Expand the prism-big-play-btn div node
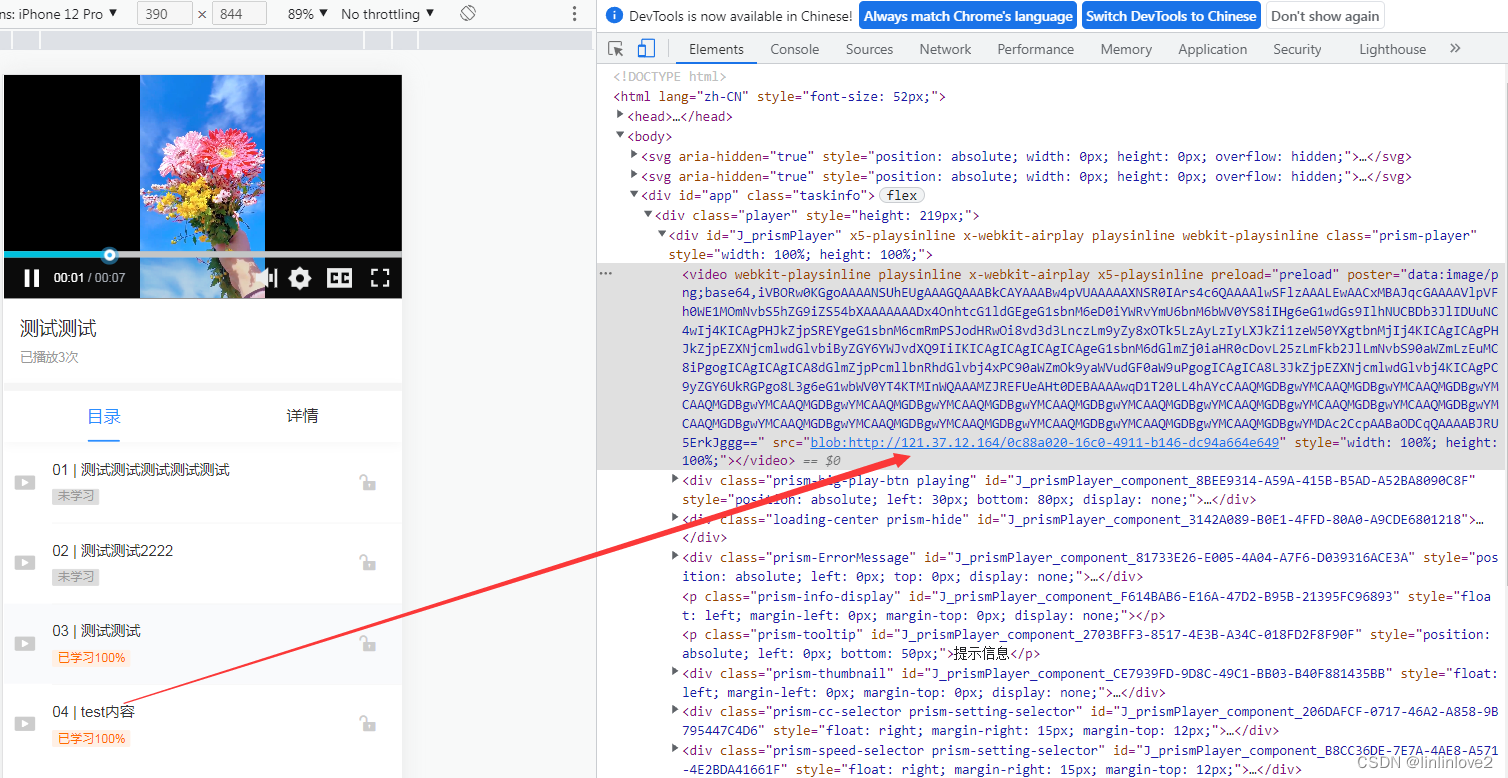 point(675,480)
